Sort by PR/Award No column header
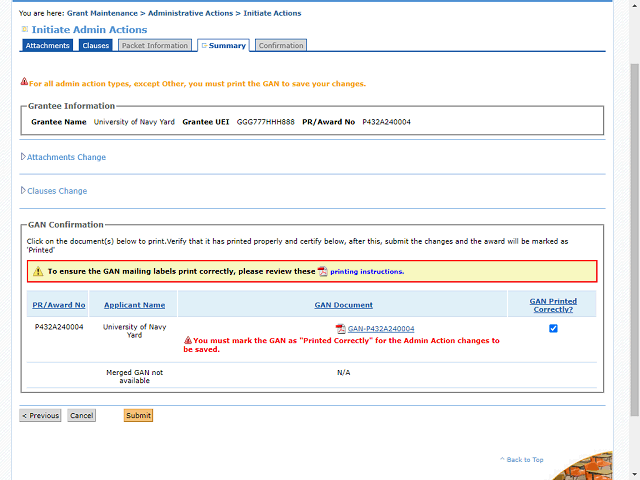This screenshot has width=640, height=480. click(59, 305)
